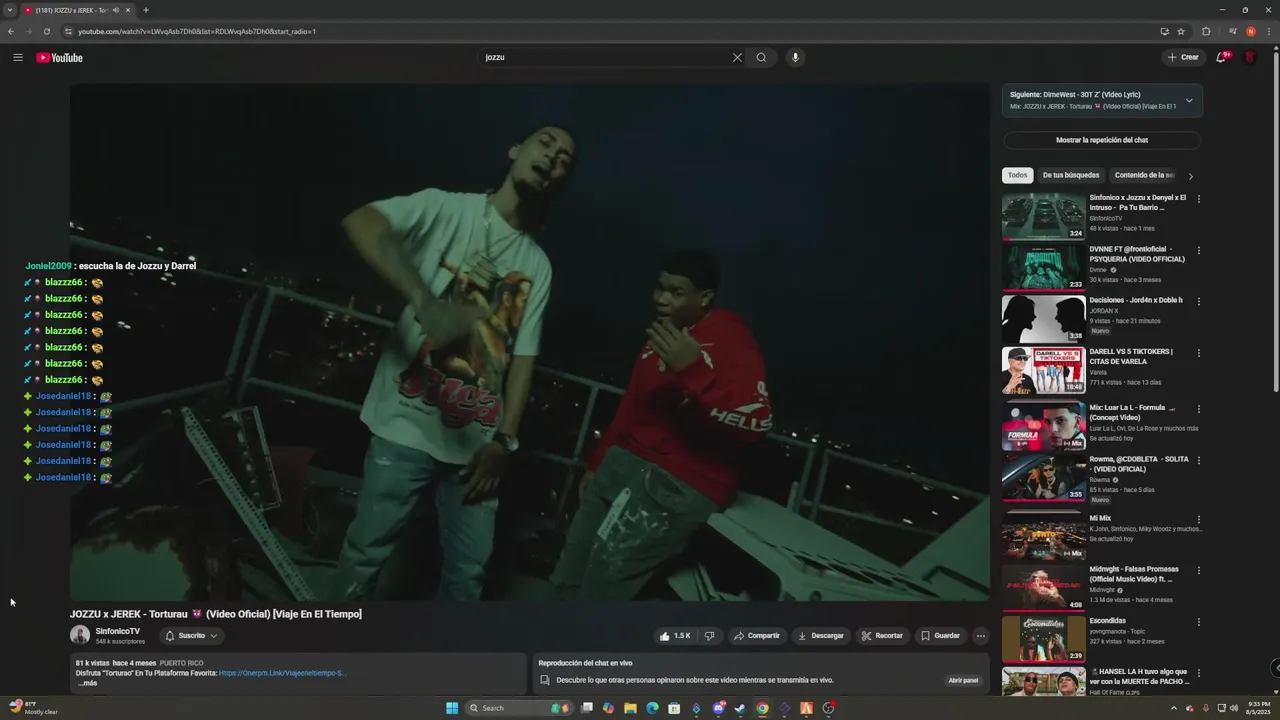1280x720 pixels.
Task: Expand the description with ...más
Action: click(x=87, y=683)
